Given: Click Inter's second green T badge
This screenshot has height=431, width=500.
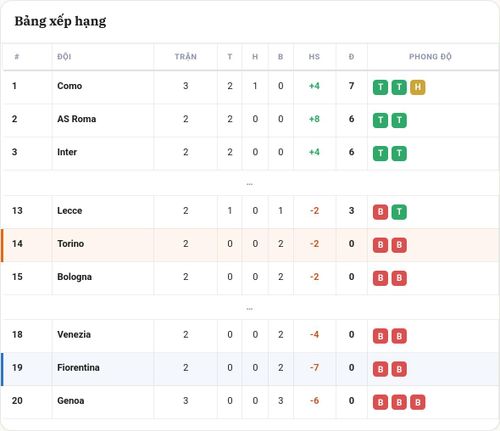Looking at the screenshot, I should tap(399, 153).
